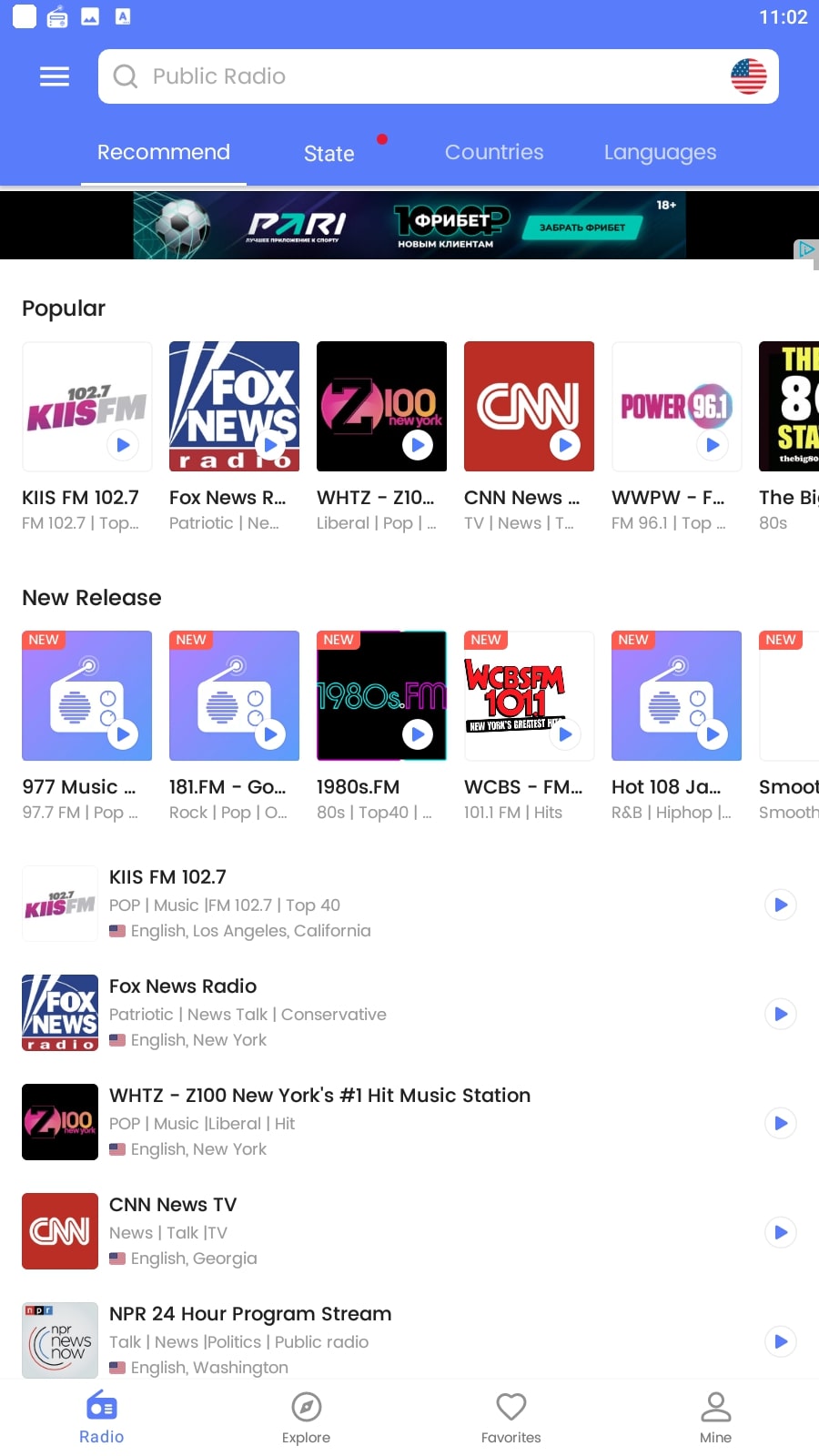Tap the 'A' keyboard status bar icon
Viewport: 819px width, 1456px height.
click(x=123, y=16)
